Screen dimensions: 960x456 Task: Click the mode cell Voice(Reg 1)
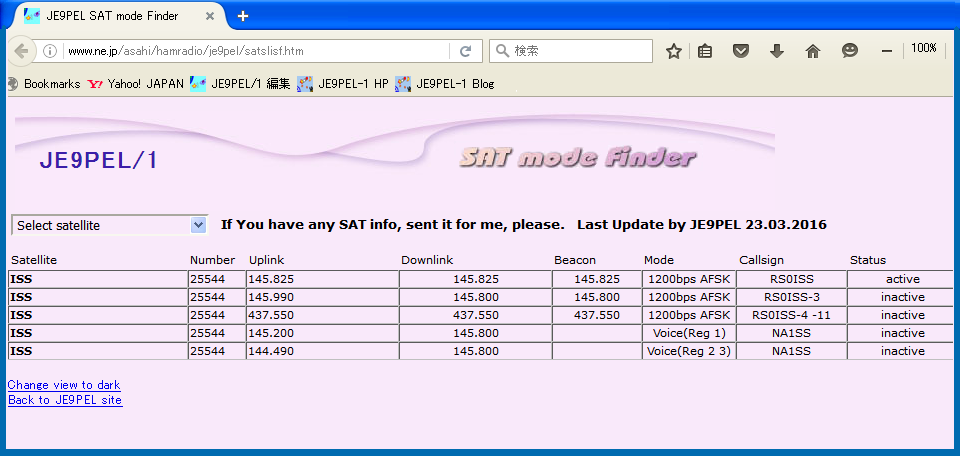point(689,333)
